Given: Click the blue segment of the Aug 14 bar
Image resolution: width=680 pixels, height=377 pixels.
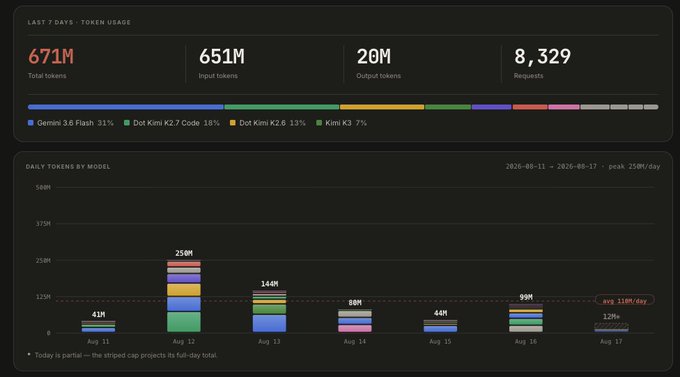Looking at the screenshot, I should tap(355, 321).
